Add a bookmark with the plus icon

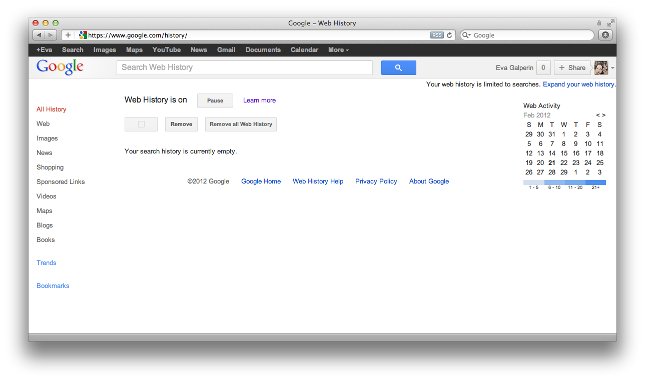tap(68, 35)
